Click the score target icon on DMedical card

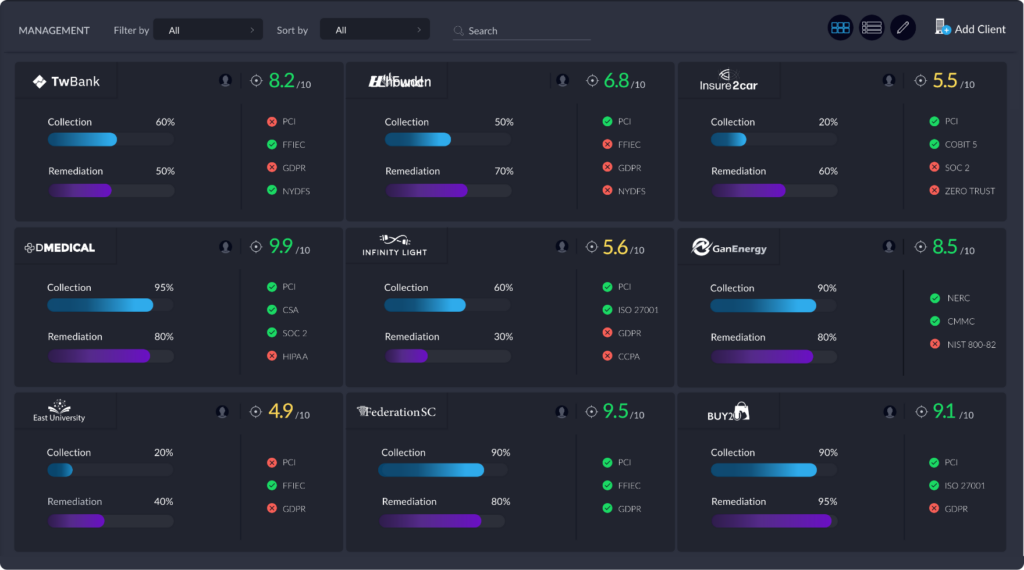pos(256,246)
